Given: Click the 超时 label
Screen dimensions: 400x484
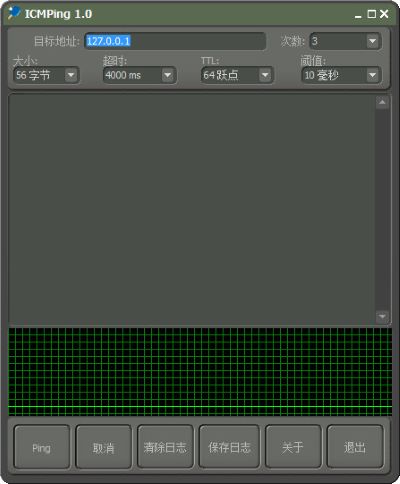Looking at the screenshot, I should pyautogui.click(x=115, y=61).
